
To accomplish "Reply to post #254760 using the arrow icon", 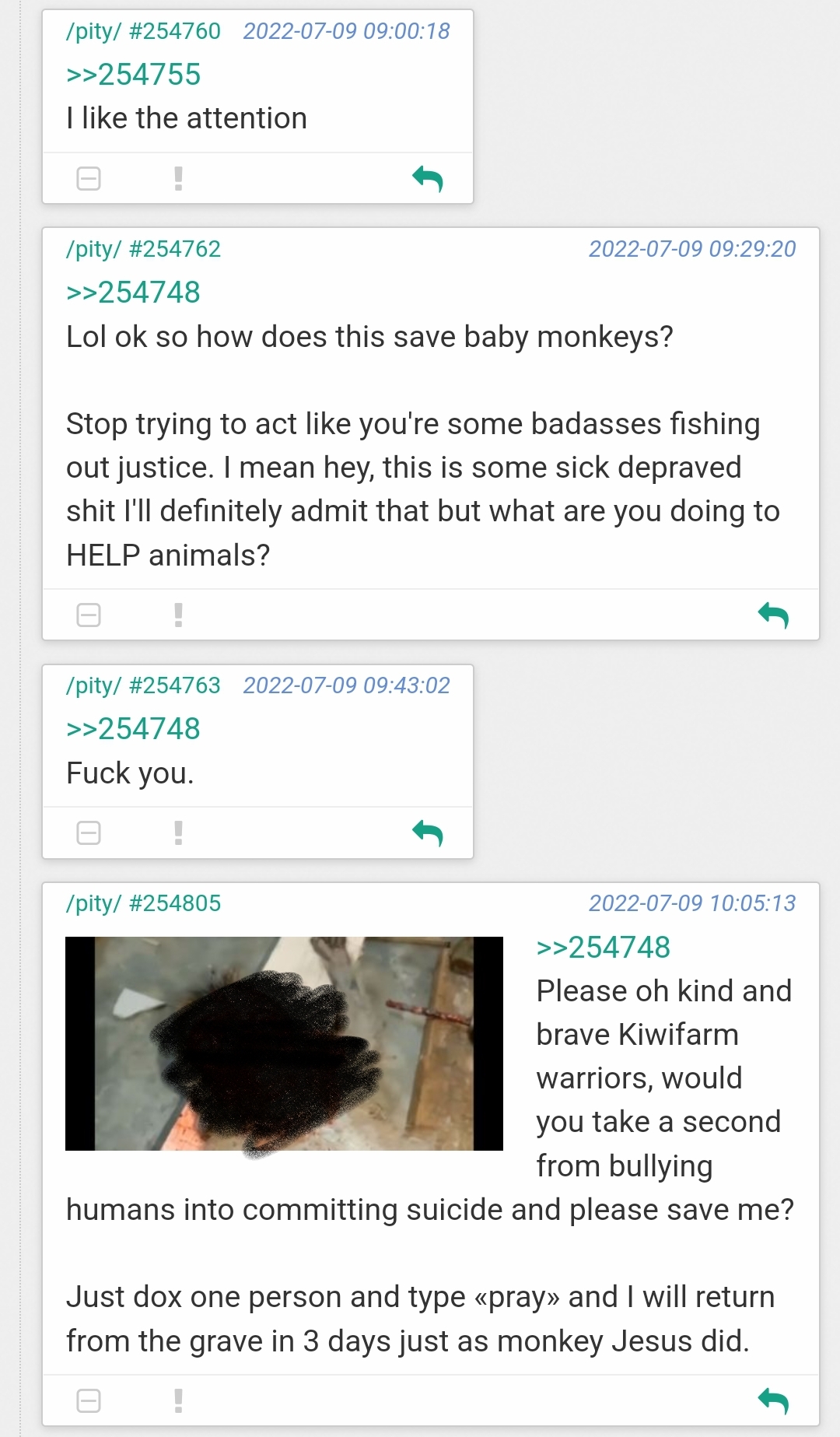I will coord(428,179).
